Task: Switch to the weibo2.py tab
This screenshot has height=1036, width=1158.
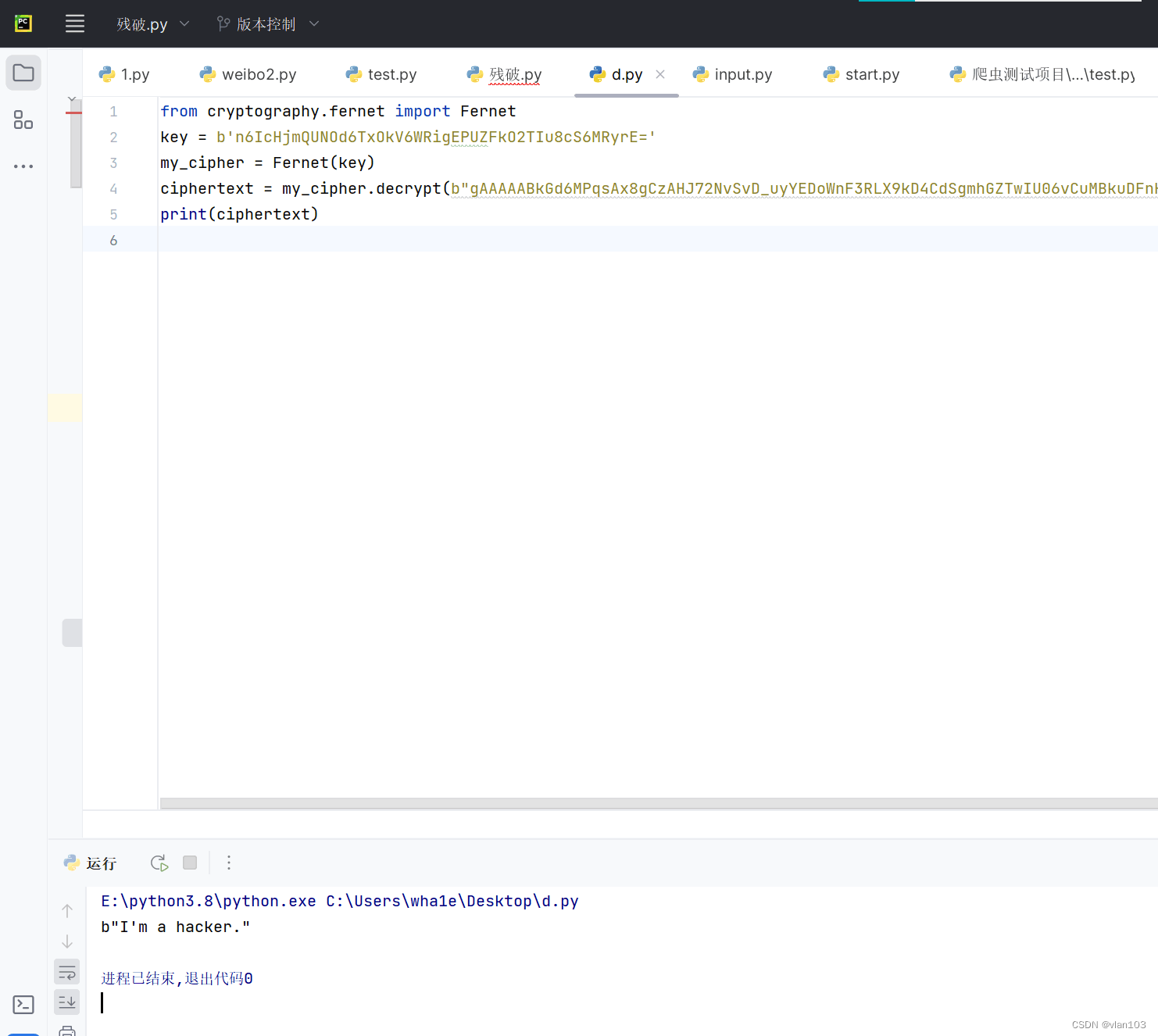Action: coord(248,74)
